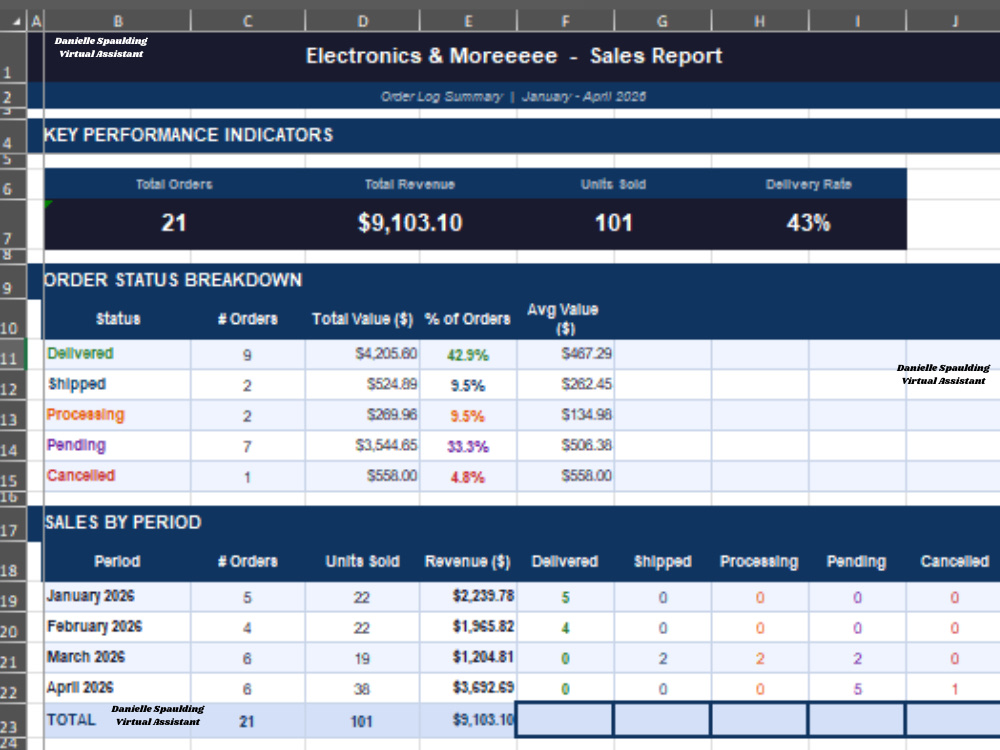The height and width of the screenshot is (750, 1000).
Task: Click the TOTAL label cell
Action: 117,721
